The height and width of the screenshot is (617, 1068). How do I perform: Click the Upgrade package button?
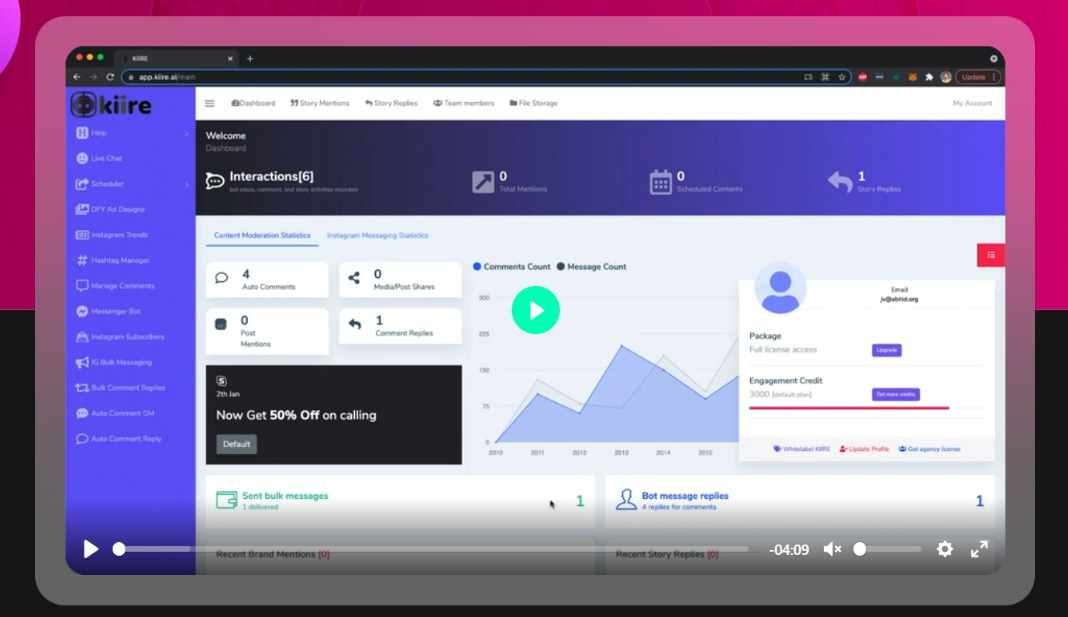(x=887, y=350)
